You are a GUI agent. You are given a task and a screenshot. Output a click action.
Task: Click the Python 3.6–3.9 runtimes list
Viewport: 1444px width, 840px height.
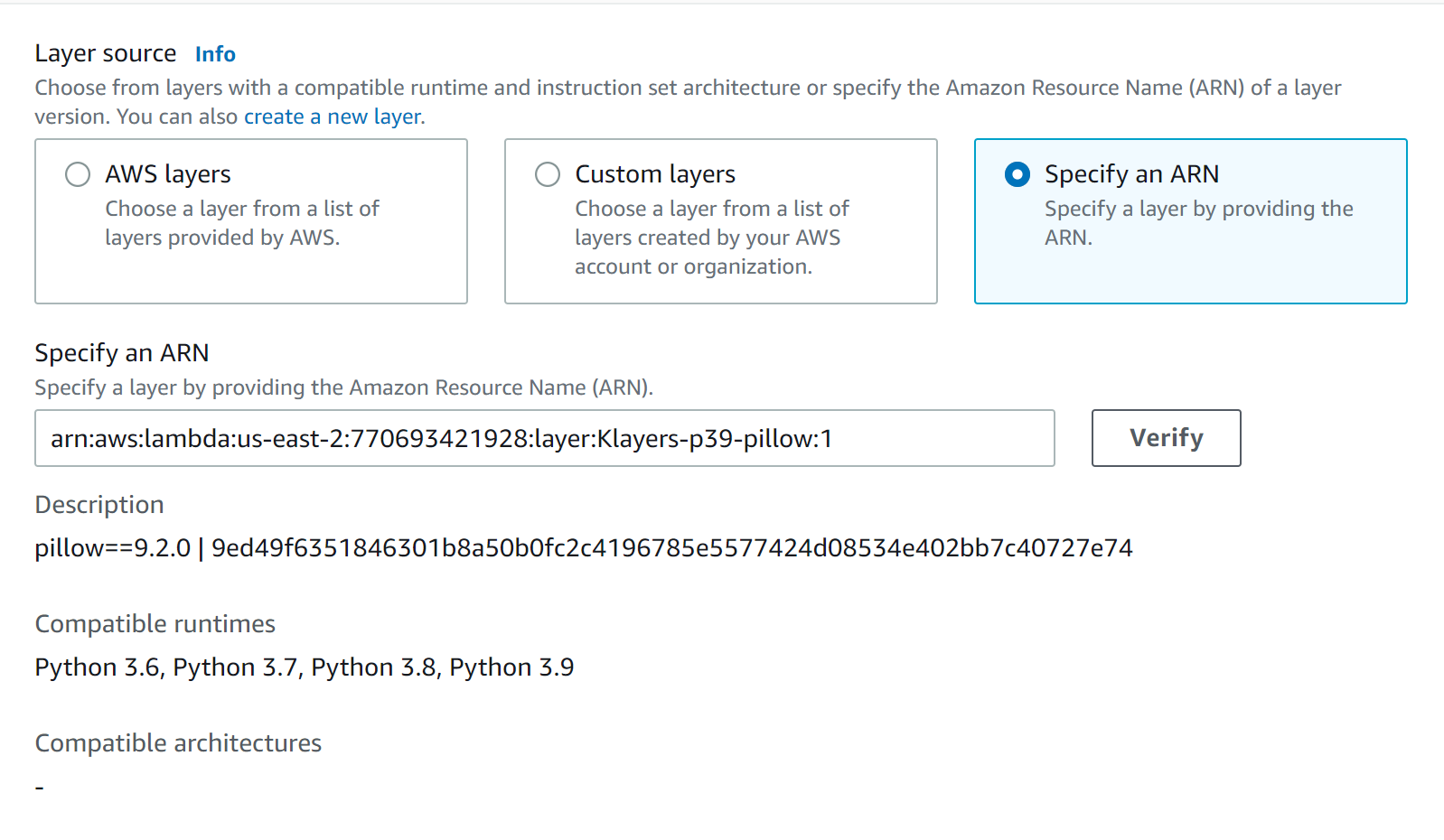304,667
